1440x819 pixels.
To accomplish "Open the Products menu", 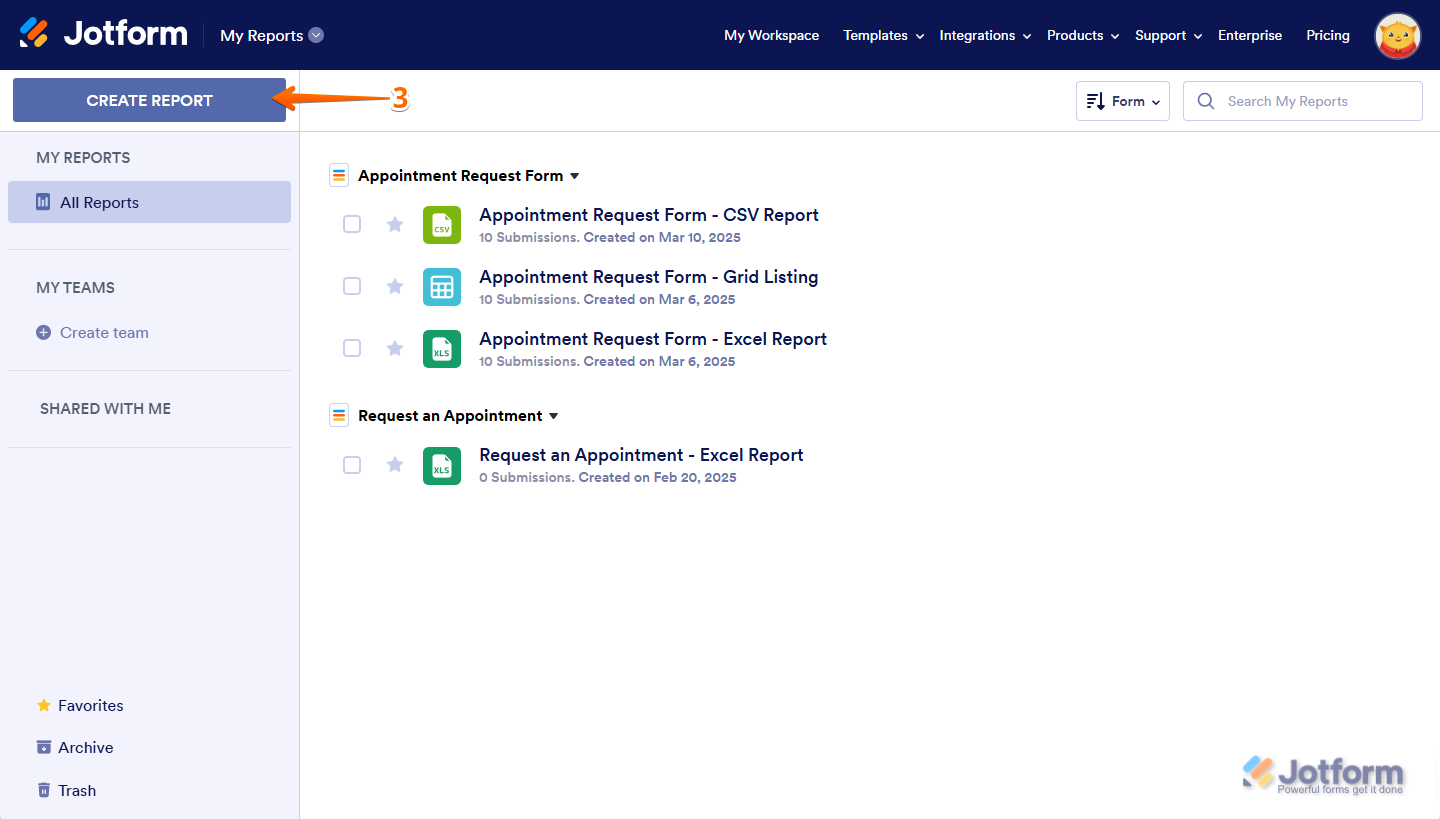I will click(x=1074, y=35).
